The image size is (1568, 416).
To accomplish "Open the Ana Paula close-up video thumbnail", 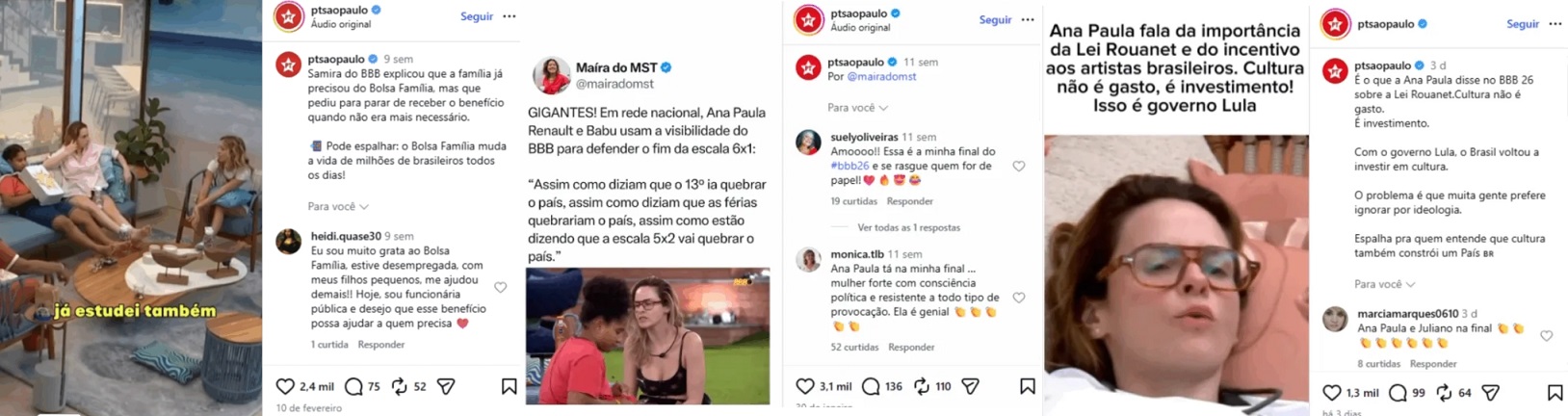I will 1176,274.
